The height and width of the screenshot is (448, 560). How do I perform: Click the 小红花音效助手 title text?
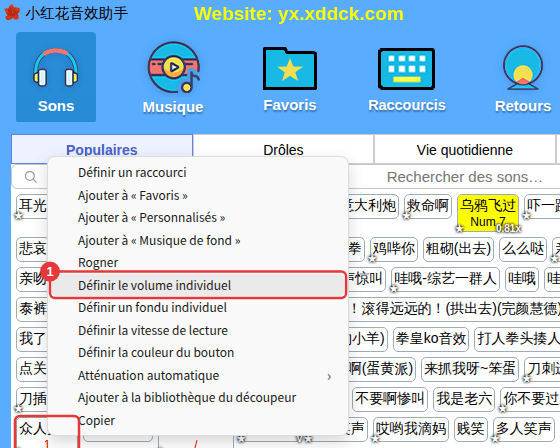click(x=76, y=13)
